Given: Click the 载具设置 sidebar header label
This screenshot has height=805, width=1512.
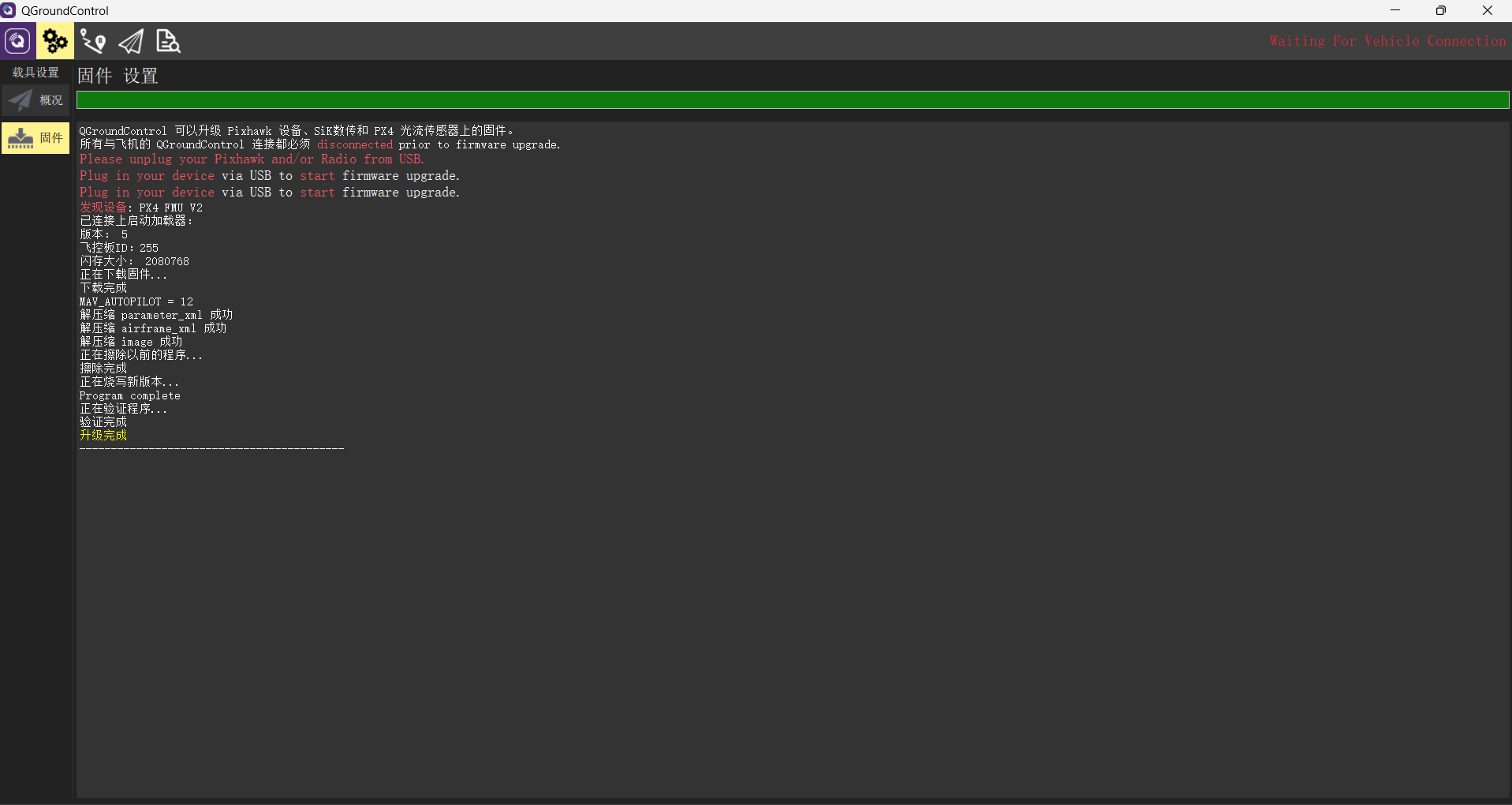Looking at the screenshot, I should click(35, 73).
